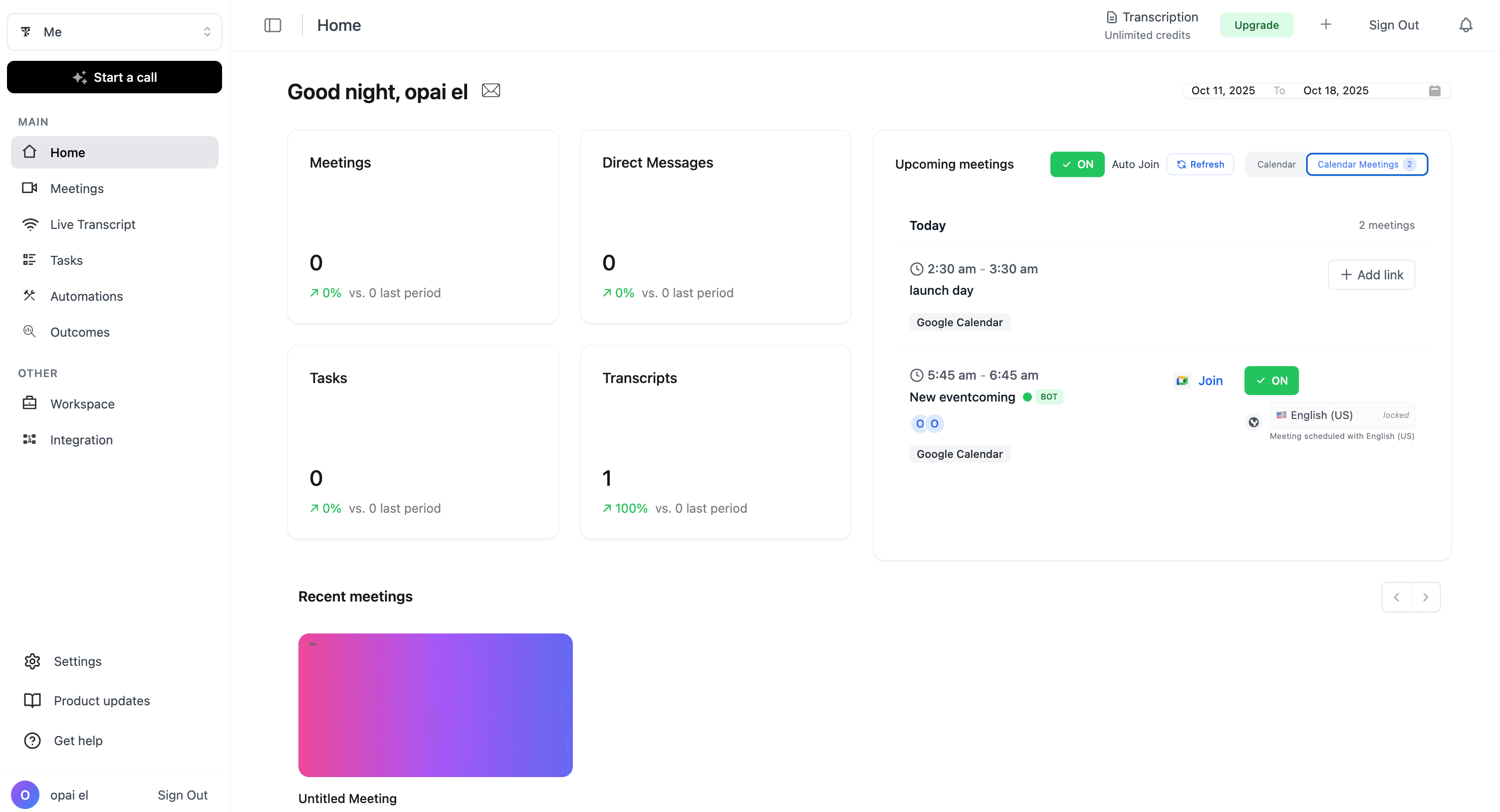Screen dimensions: 1500x812
Task: Click the plus icon in header
Action: click(1325, 24)
